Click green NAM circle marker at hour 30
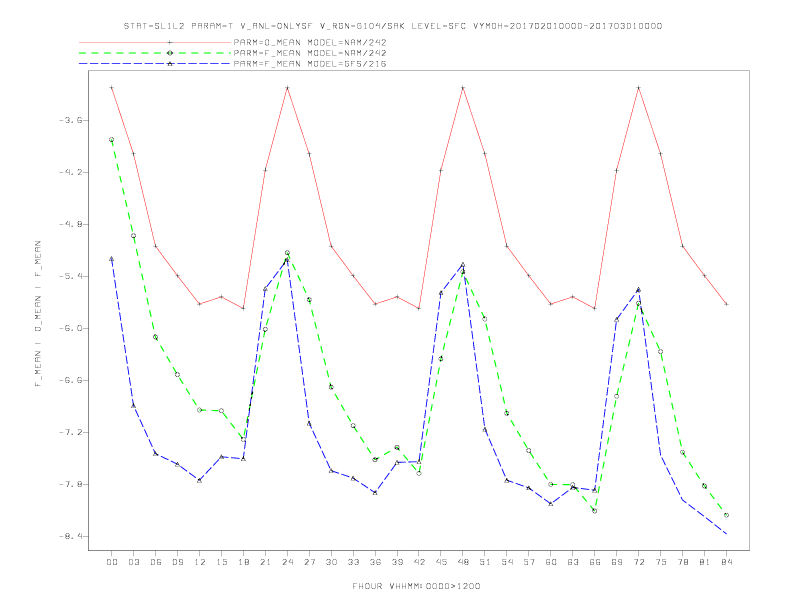The height and width of the screenshot is (612, 792). [x=331, y=387]
